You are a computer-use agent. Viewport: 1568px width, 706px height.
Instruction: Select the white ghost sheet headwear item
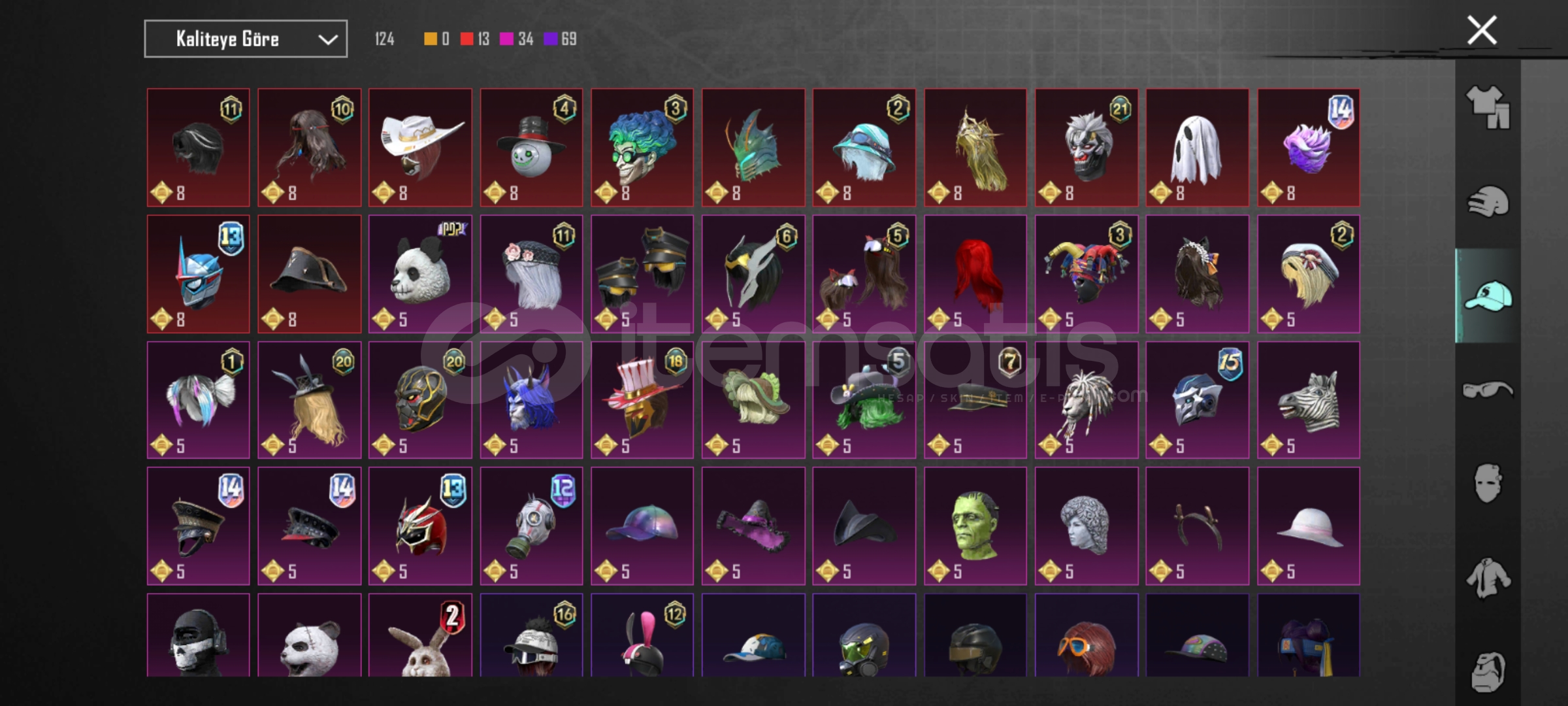(1197, 148)
